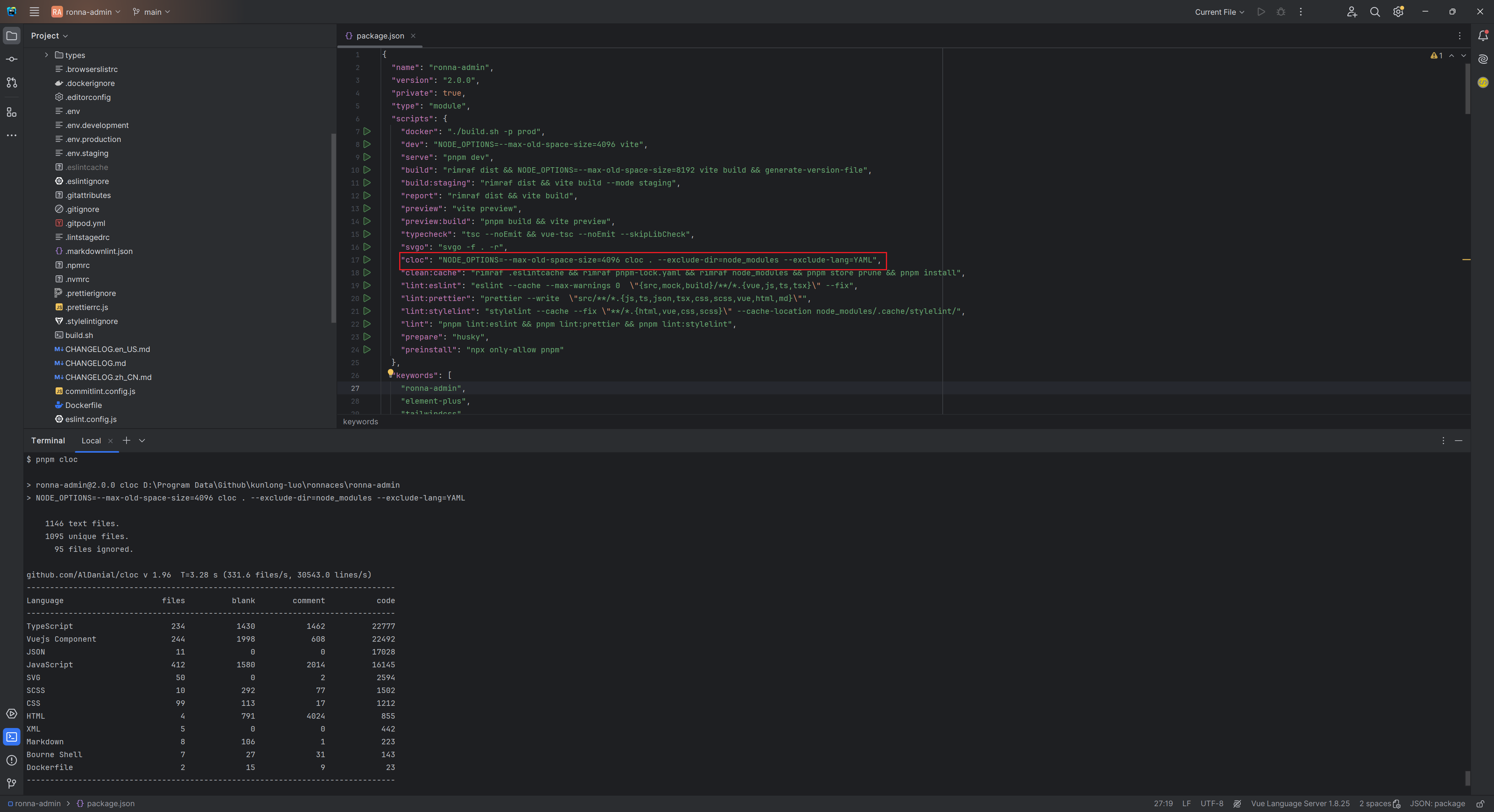This screenshot has height=812, width=1494.
Task: Toggle the Terminal tool window icon
Action: pyautogui.click(x=12, y=737)
